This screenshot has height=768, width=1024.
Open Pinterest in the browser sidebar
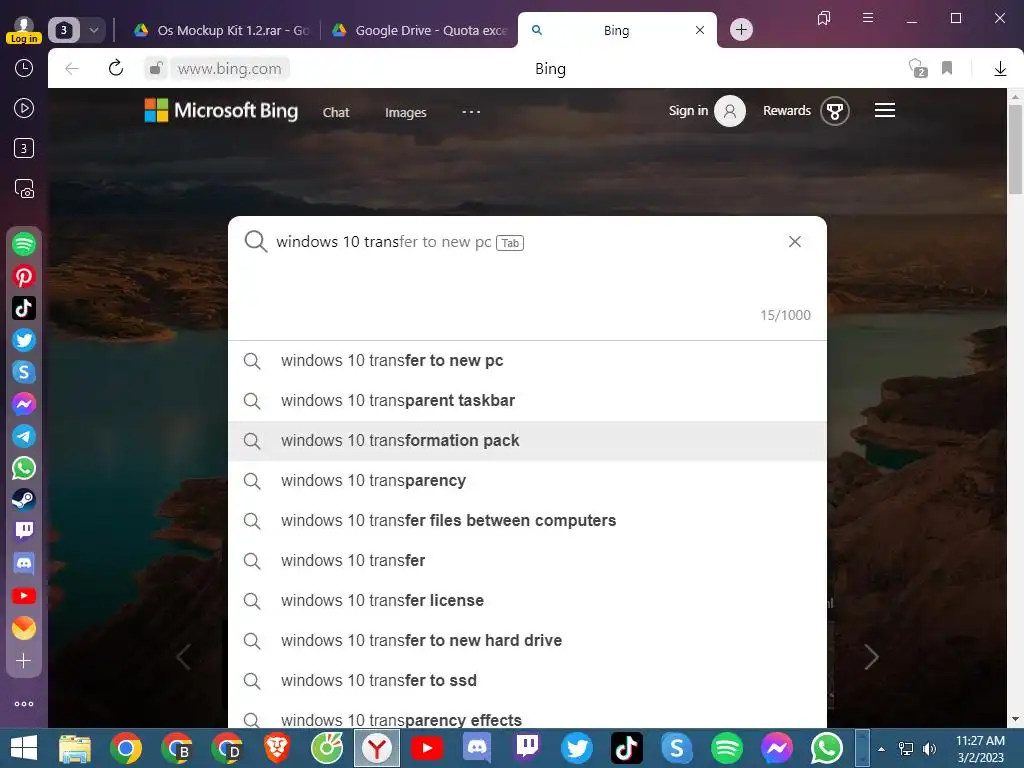24,276
